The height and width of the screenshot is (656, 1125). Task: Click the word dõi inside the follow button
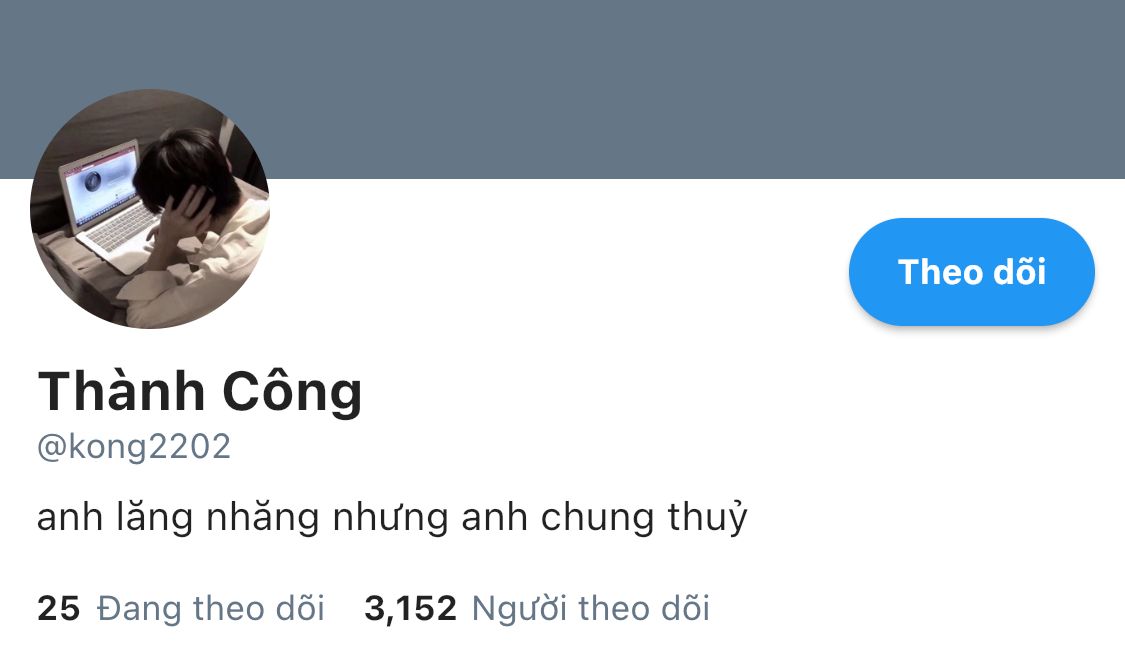click(x=1019, y=272)
